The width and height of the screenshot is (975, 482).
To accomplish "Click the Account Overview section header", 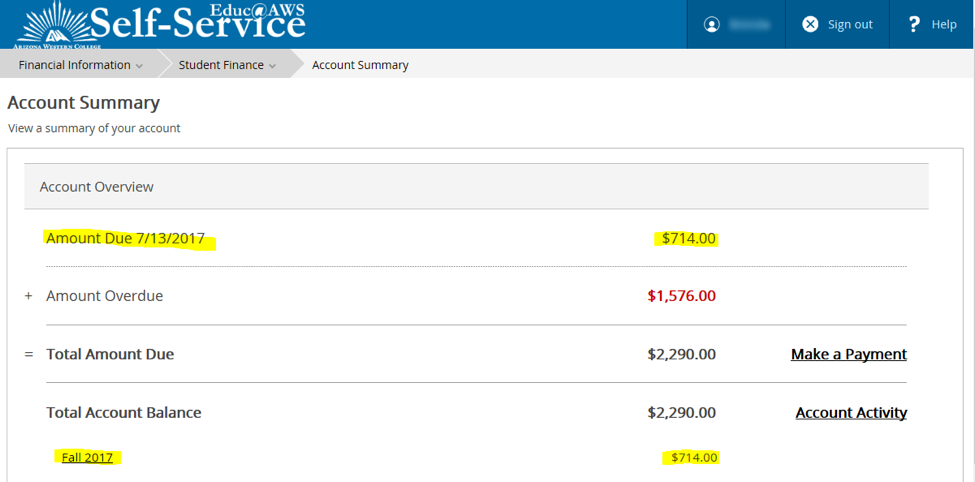I will pyautogui.click(x=476, y=186).
